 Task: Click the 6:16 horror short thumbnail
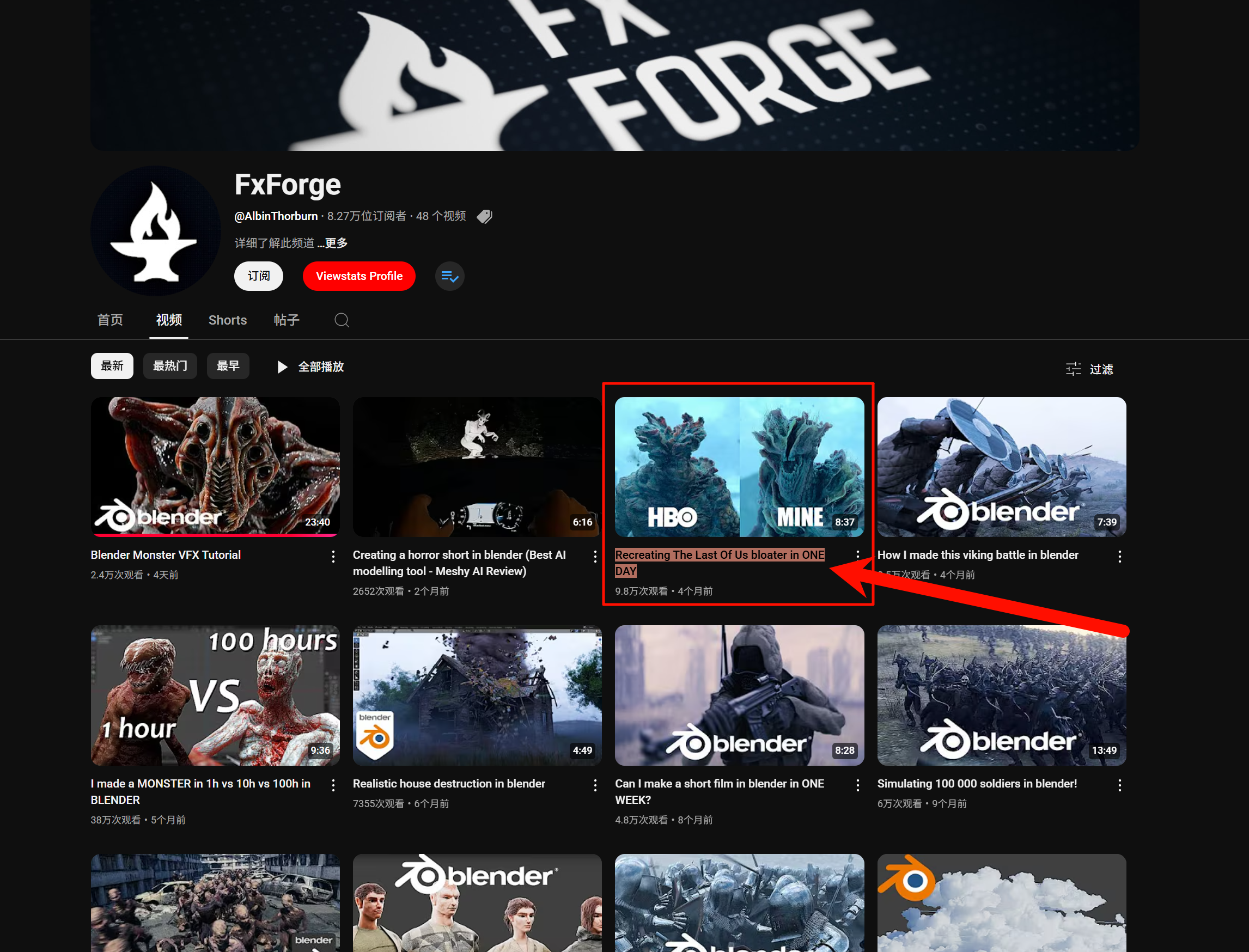coord(477,467)
